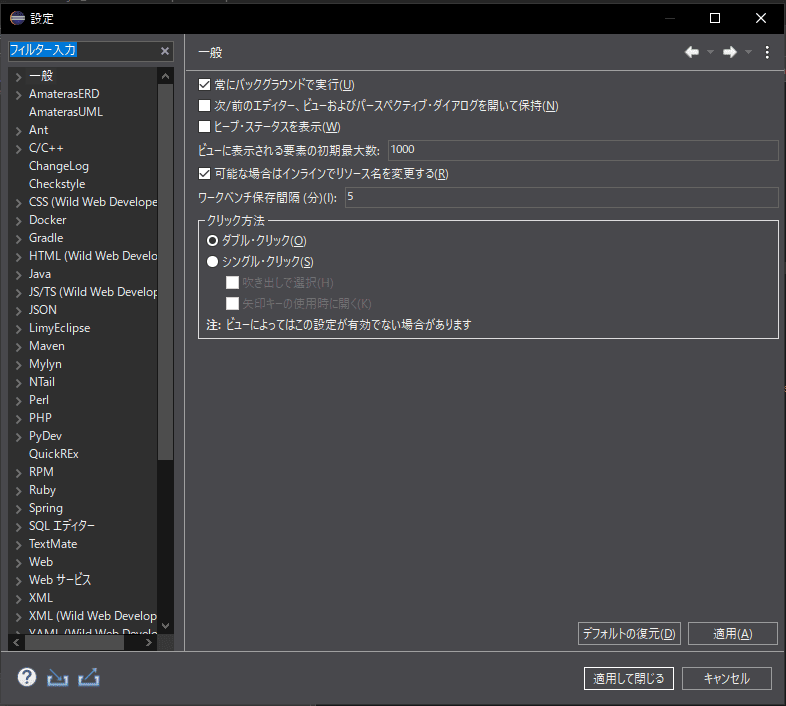
Task: Enable ヒープ・ステータスを表示 checkbox
Action: click(205, 127)
